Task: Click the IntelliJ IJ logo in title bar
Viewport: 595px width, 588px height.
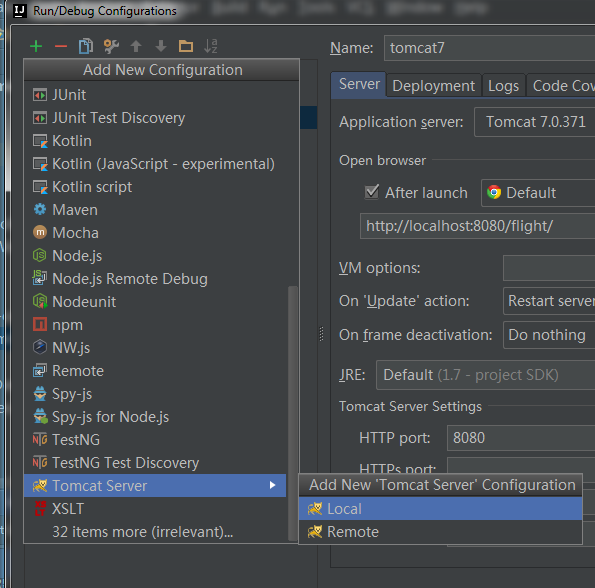Action: coord(20,11)
